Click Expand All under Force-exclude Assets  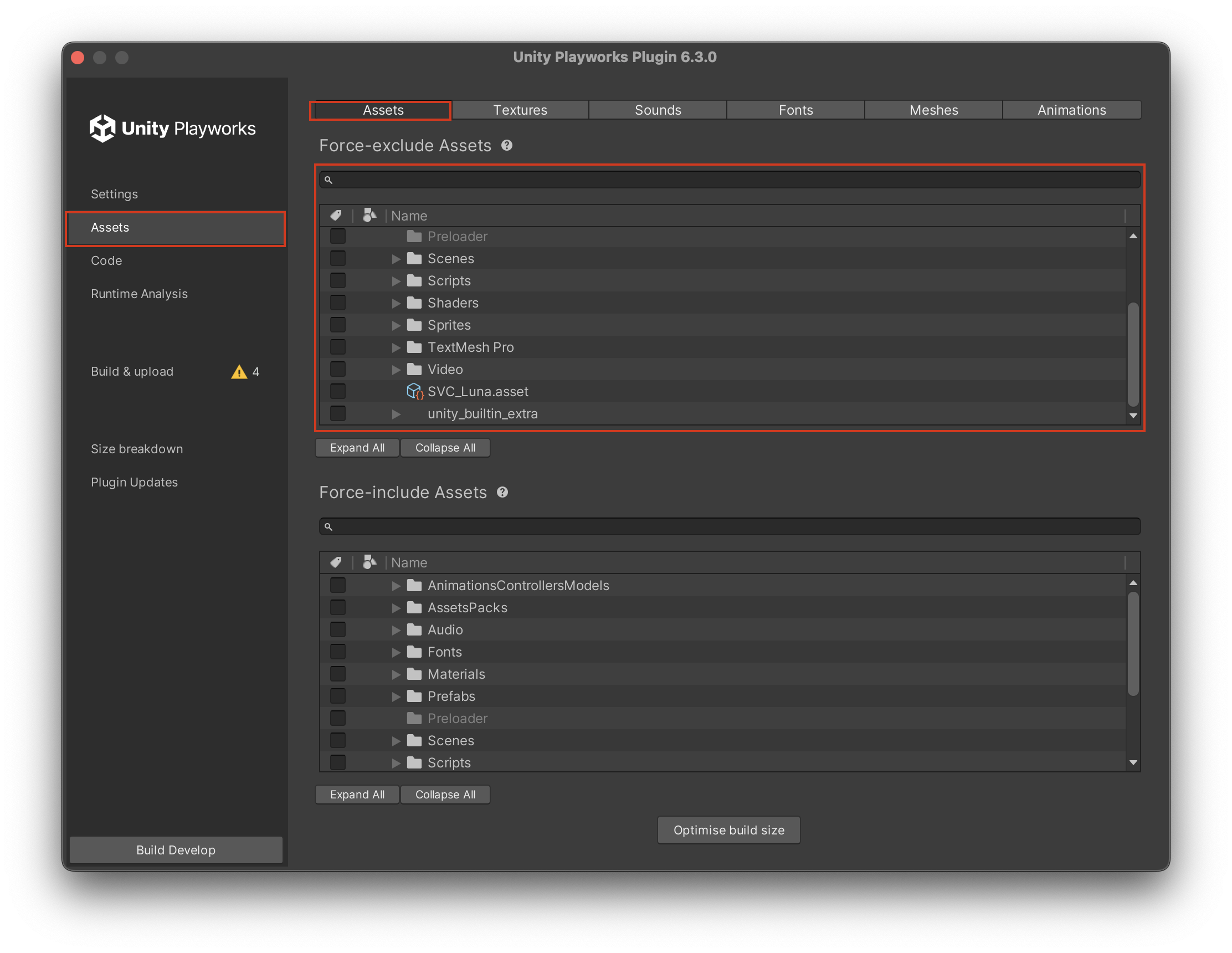tap(357, 448)
